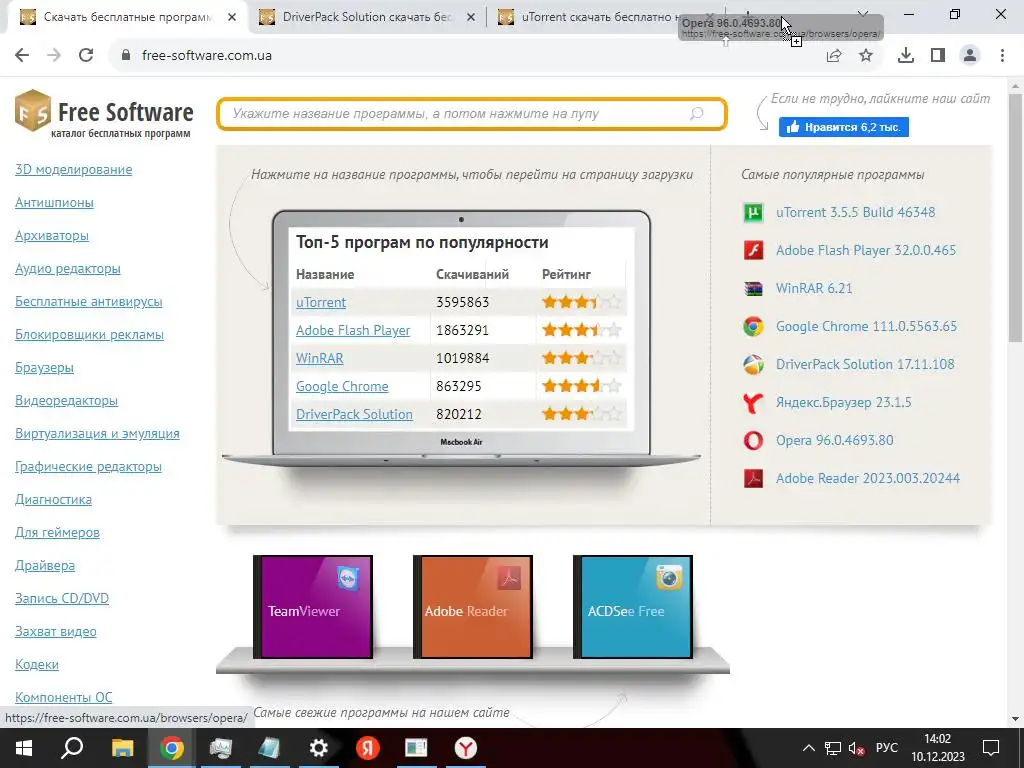Click Adobe Reader 2023.003.20244 link
Screen dimensions: 1024x768
868,479
